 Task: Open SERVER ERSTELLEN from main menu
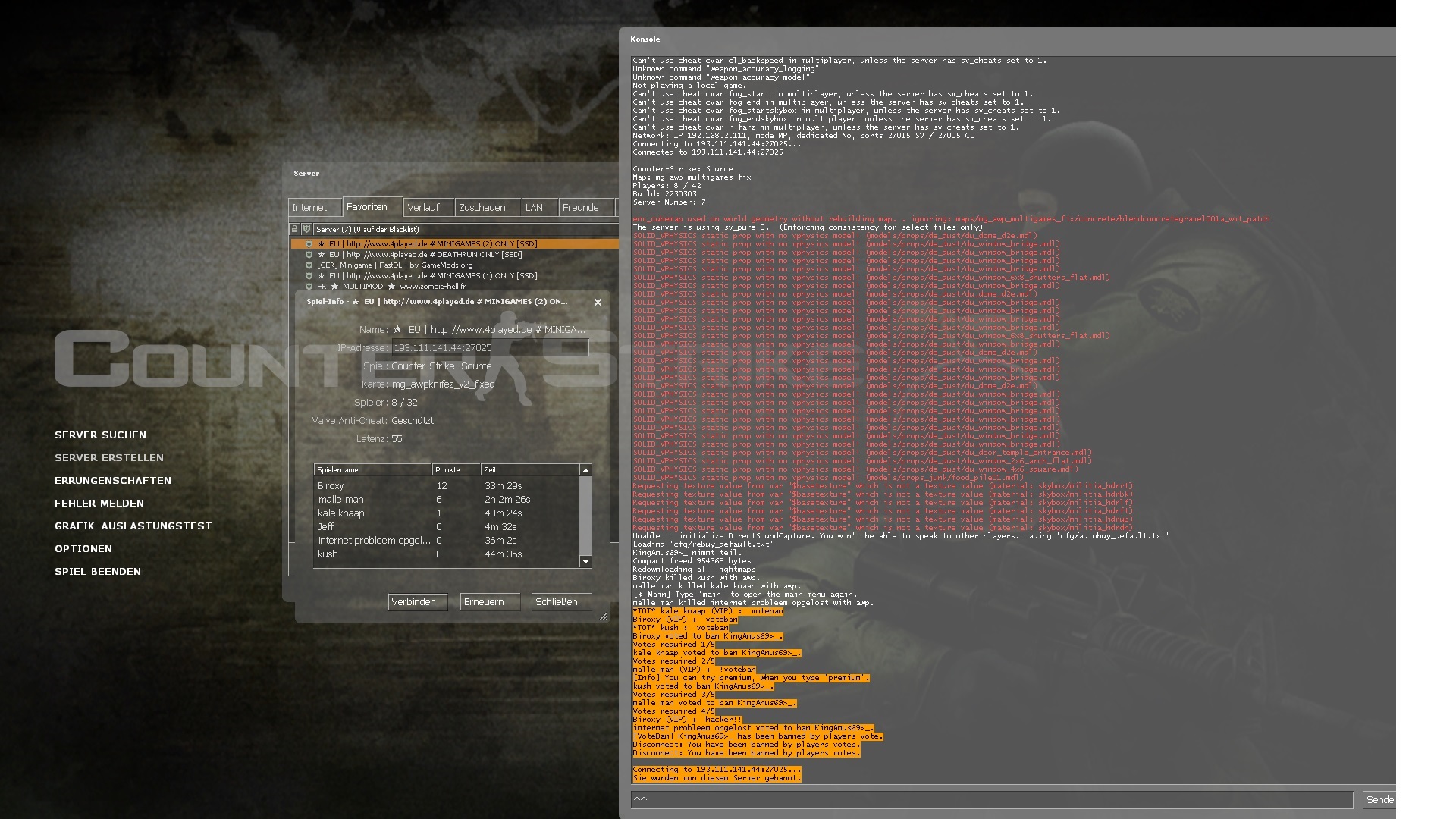tap(109, 458)
